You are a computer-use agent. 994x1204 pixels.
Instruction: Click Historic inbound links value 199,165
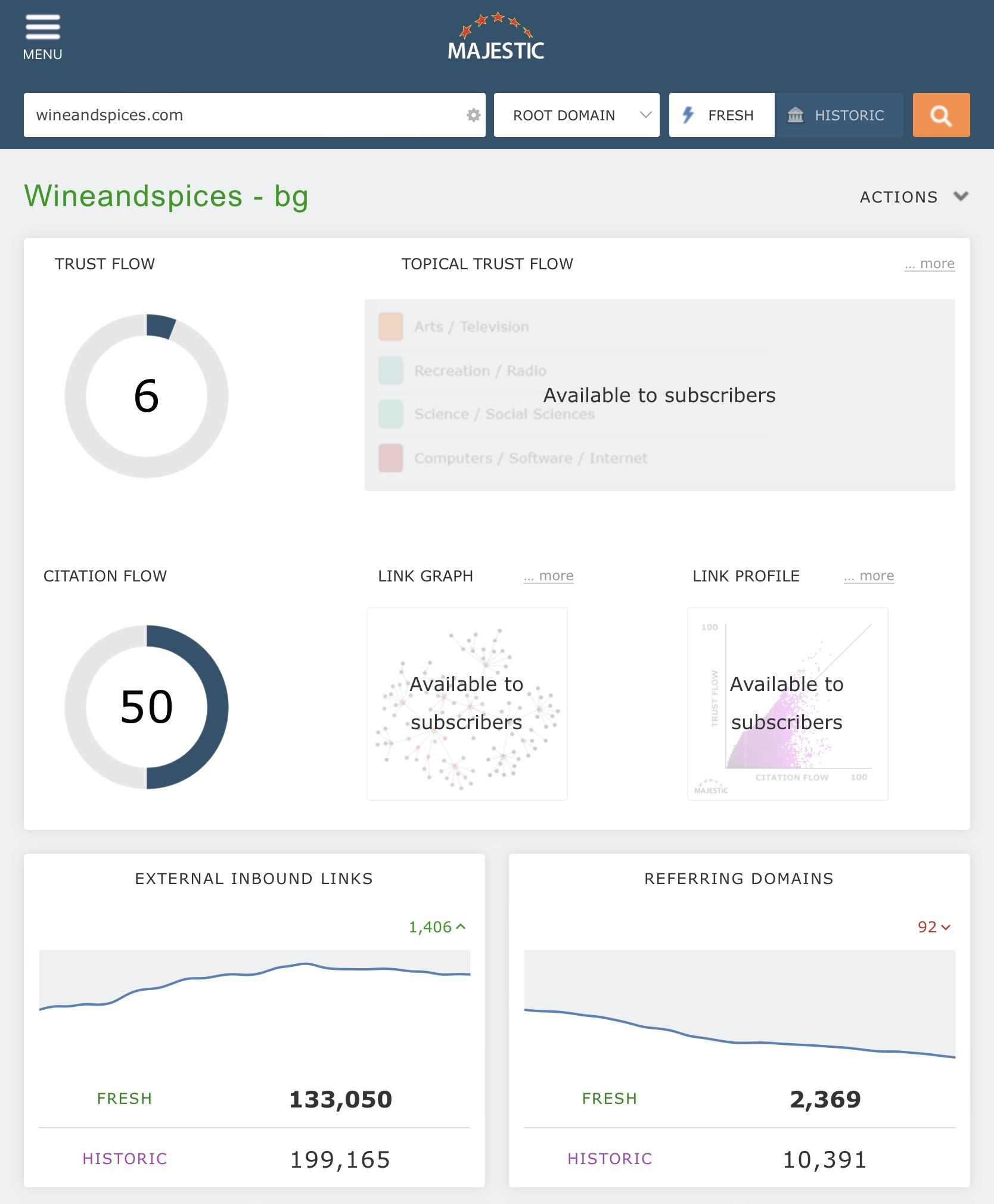click(x=340, y=1159)
